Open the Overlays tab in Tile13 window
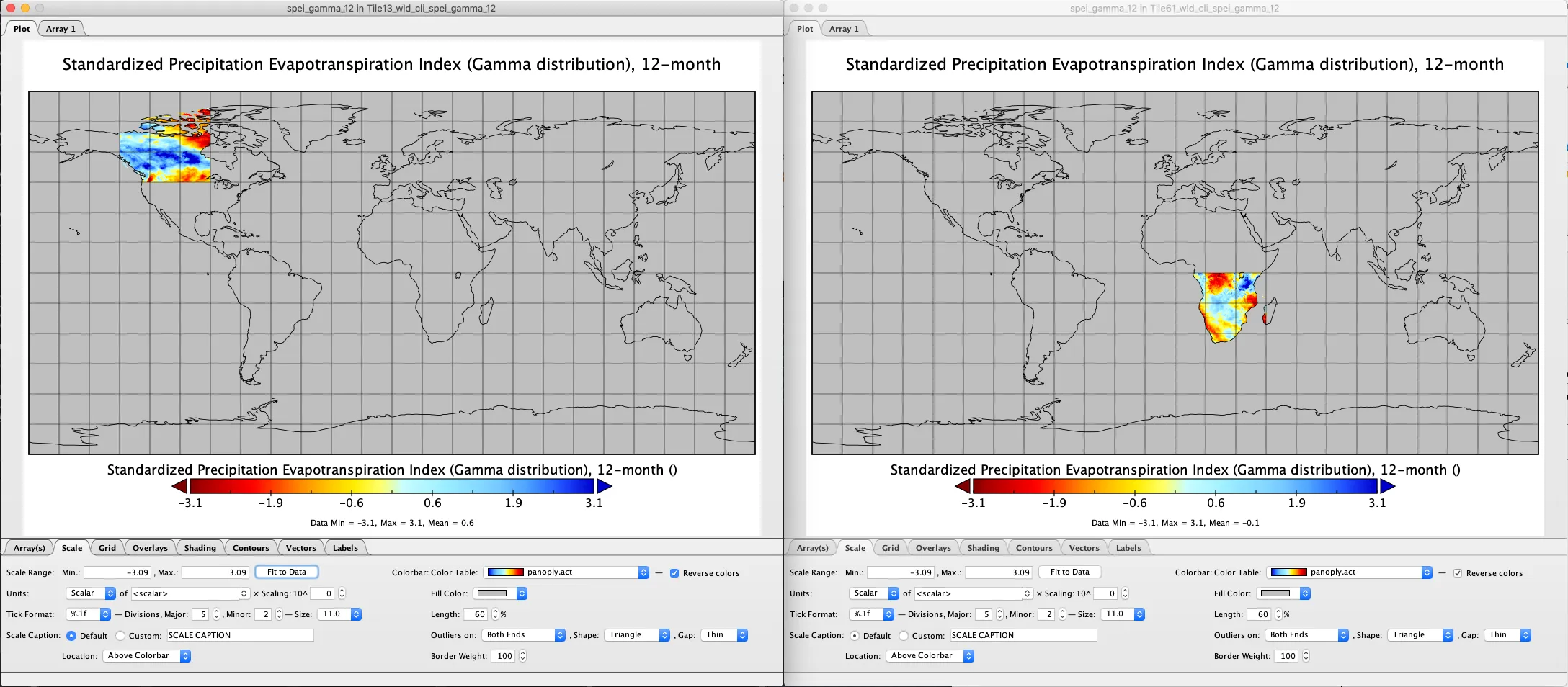 click(x=150, y=548)
